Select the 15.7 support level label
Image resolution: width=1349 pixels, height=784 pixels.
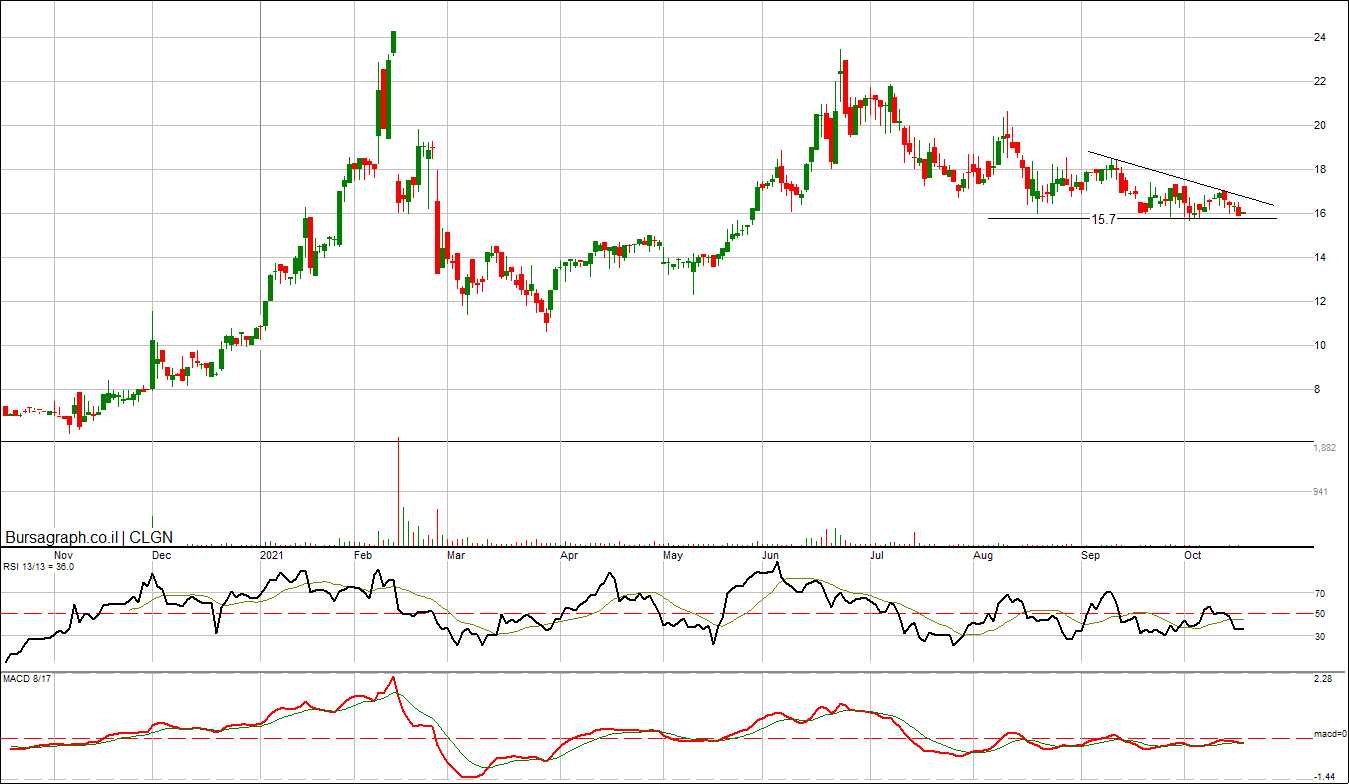[1104, 218]
